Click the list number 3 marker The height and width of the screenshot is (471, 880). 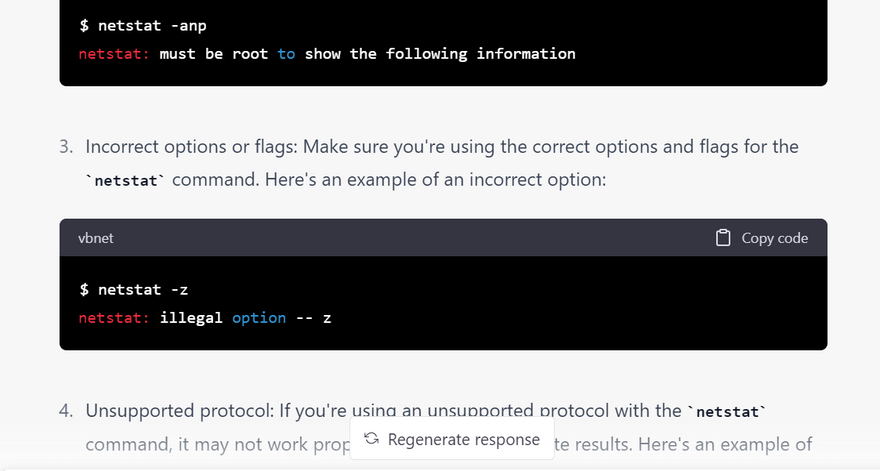tap(65, 147)
